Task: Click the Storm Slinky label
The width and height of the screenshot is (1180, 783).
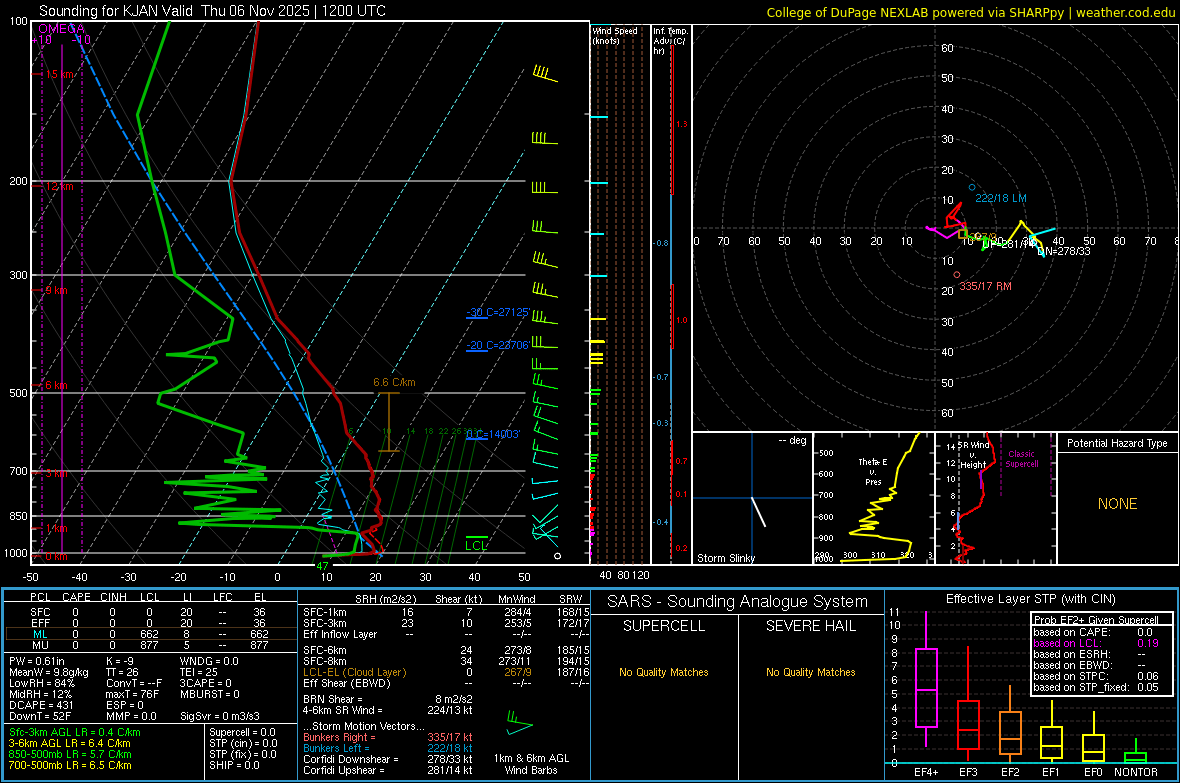Action: tap(726, 558)
